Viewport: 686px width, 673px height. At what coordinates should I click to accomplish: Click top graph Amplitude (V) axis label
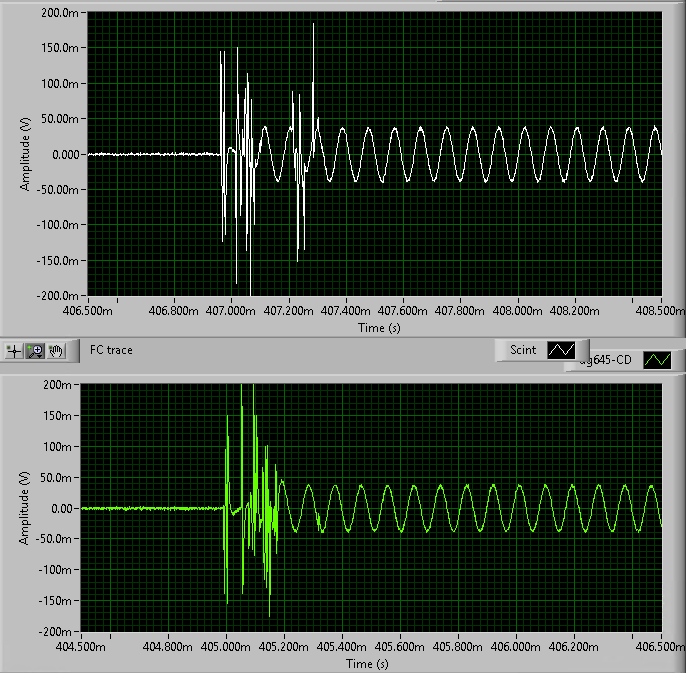coord(25,154)
